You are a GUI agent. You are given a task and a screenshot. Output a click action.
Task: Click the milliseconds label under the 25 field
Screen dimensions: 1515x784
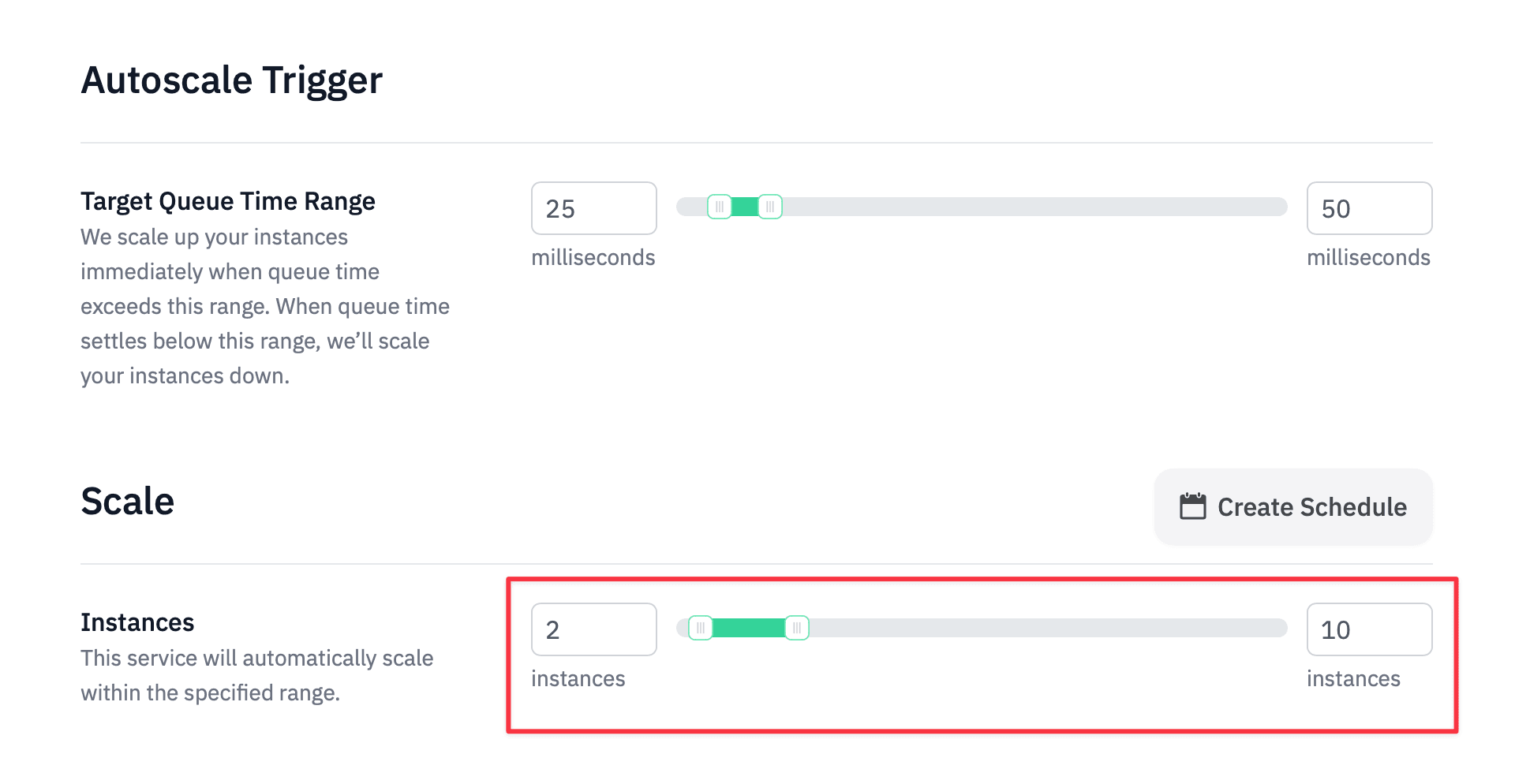coord(593,256)
